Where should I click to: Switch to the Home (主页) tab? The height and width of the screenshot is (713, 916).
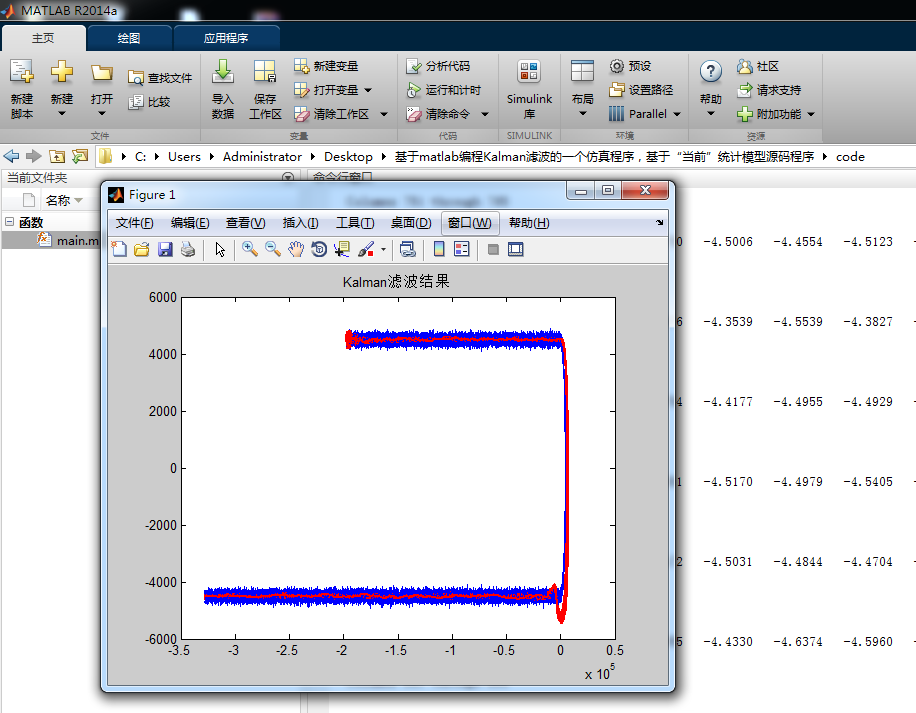pos(43,38)
